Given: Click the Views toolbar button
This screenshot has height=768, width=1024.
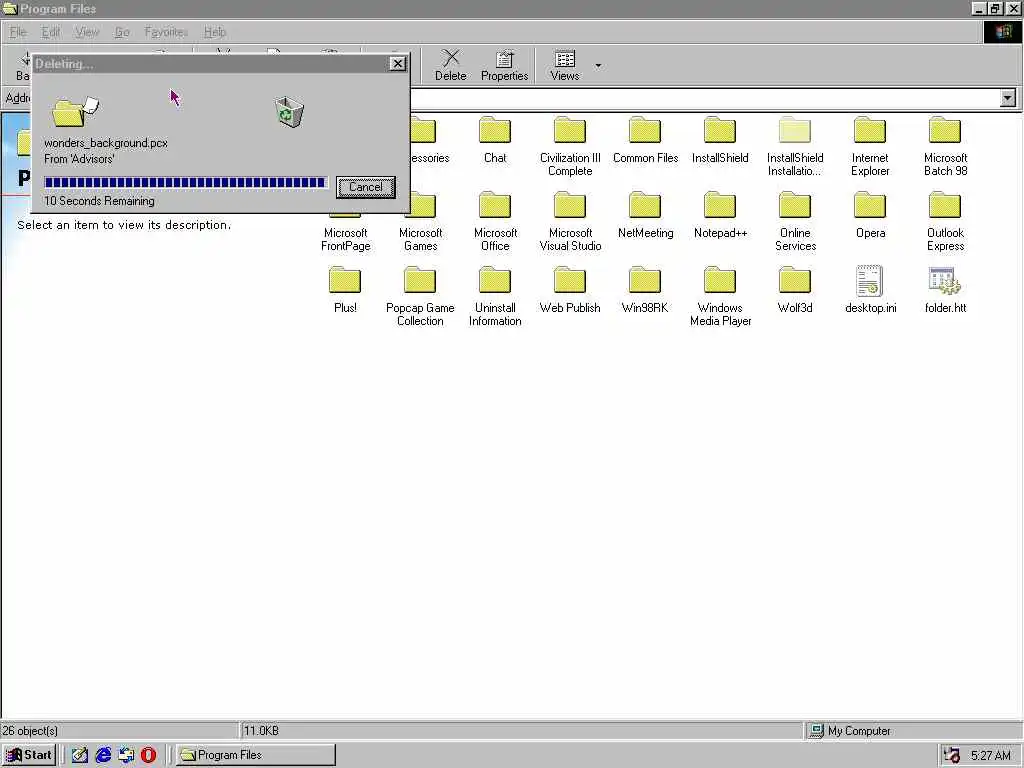Looking at the screenshot, I should pos(565,65).
